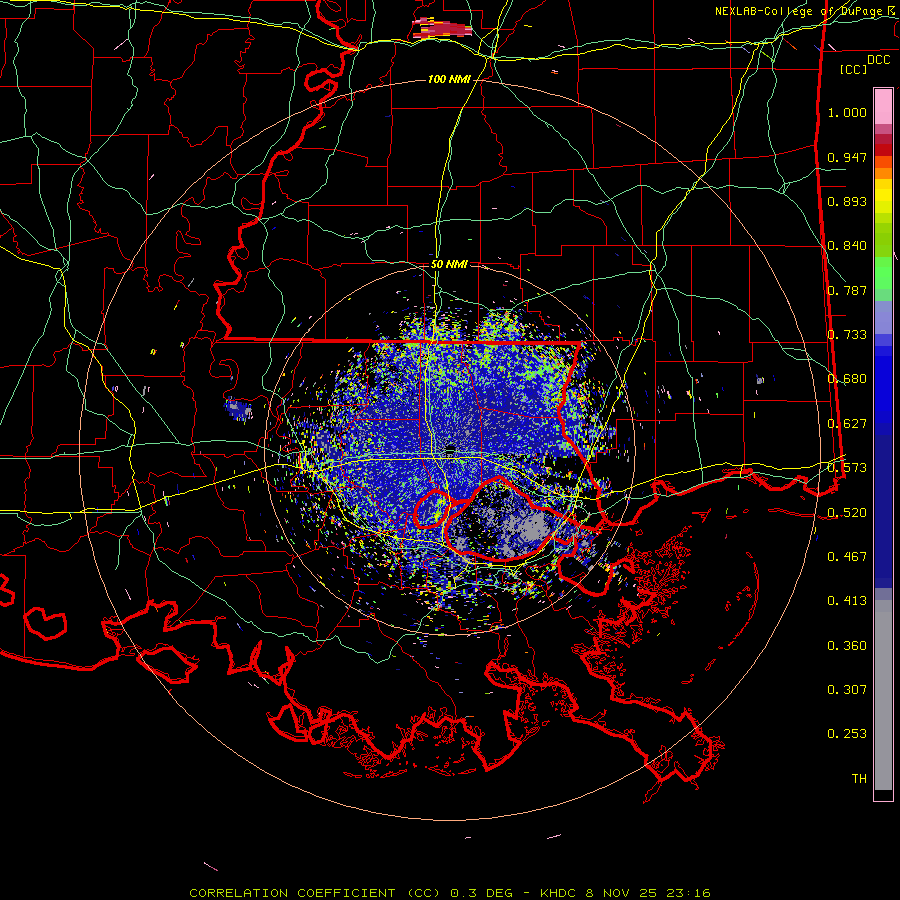Click the 0.3 DEG elevation angle text
The width and height of the screenshot is (900, 900).
coord(481,893)
